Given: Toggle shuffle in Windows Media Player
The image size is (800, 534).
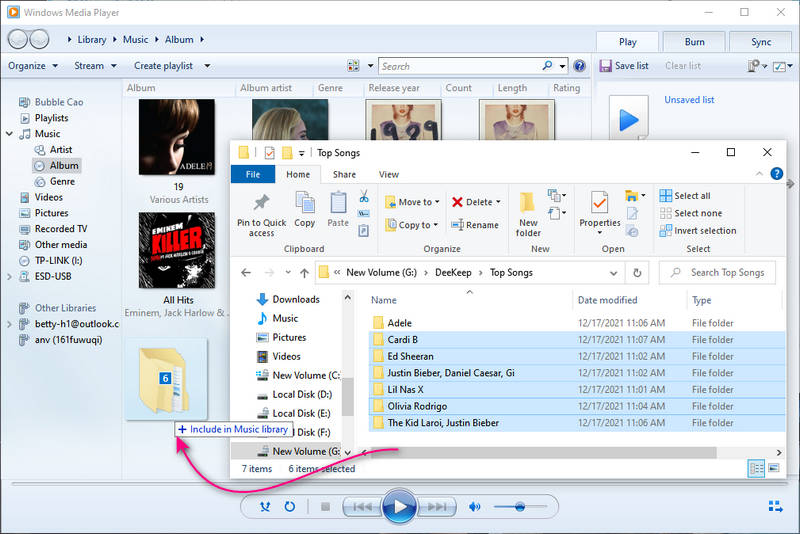Looking at the screenshot, I should click(265, 506).
